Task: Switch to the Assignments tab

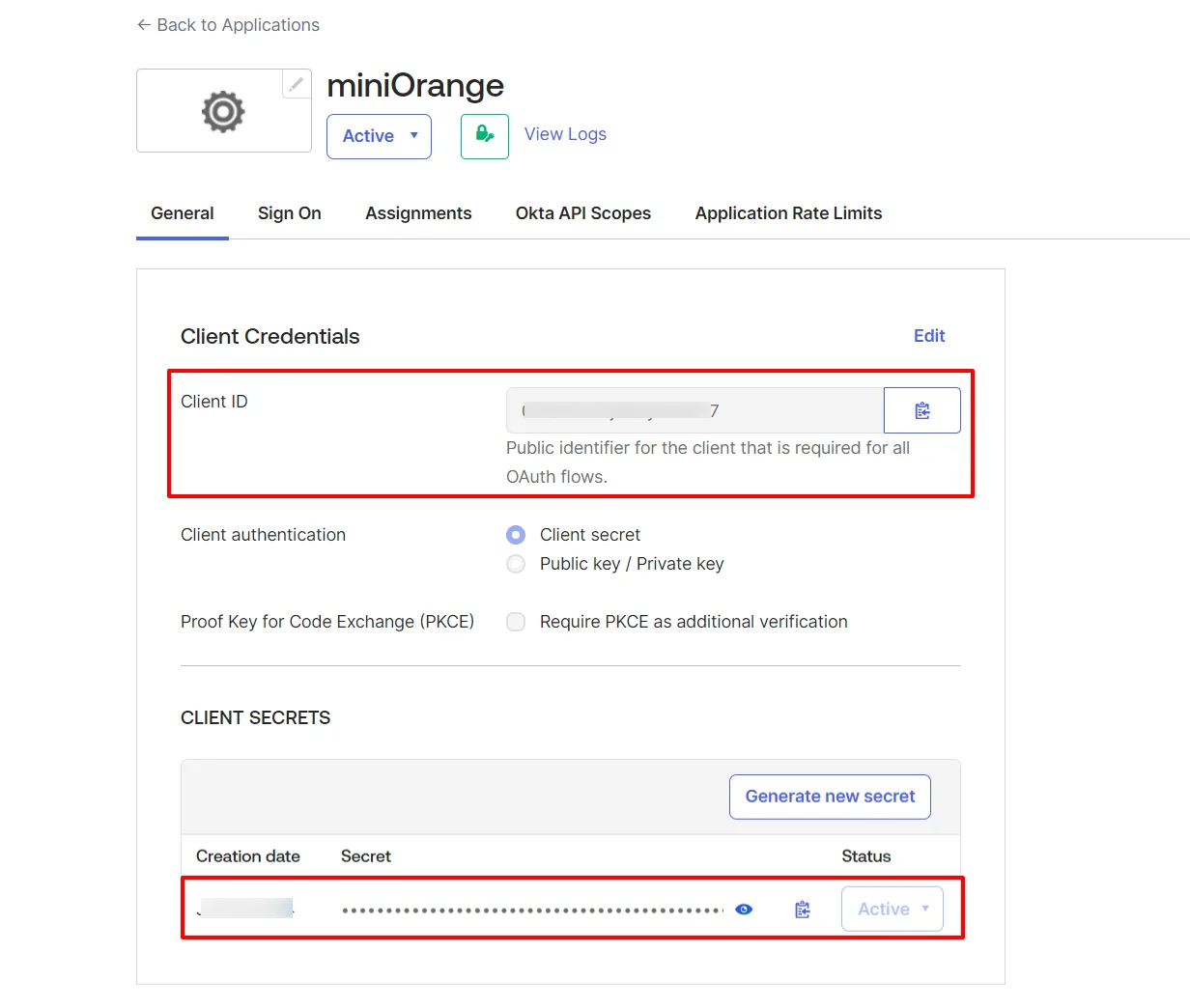Action: click(418, 213)
